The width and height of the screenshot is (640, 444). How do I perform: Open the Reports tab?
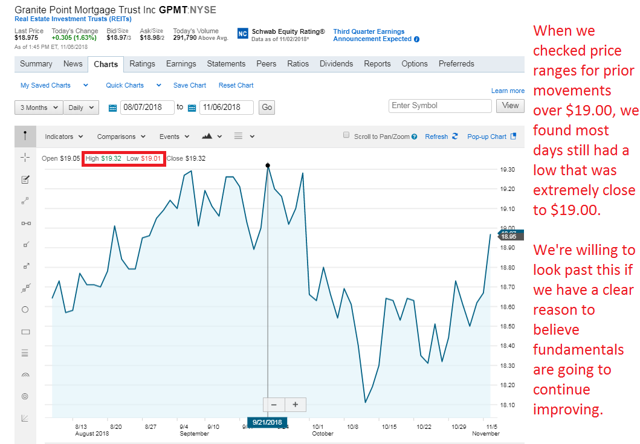click(377, 64)
